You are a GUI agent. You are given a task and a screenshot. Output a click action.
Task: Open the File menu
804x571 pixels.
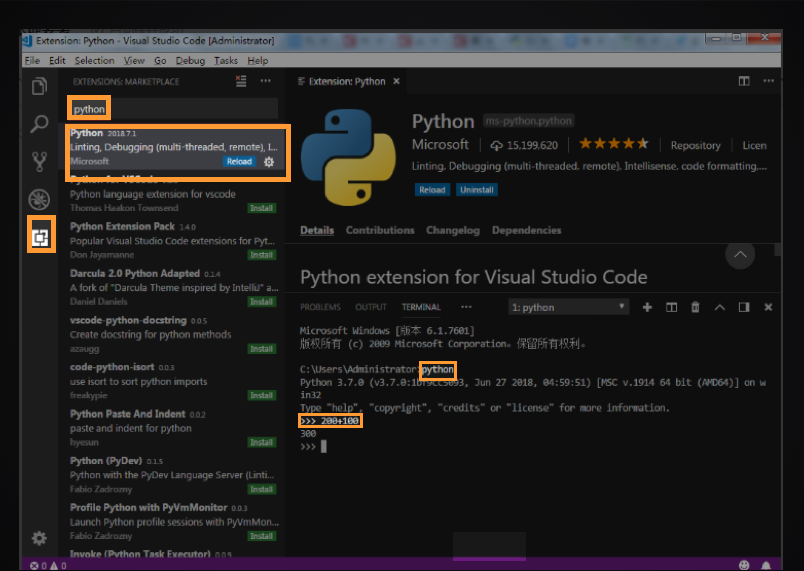tap(32, 60)
